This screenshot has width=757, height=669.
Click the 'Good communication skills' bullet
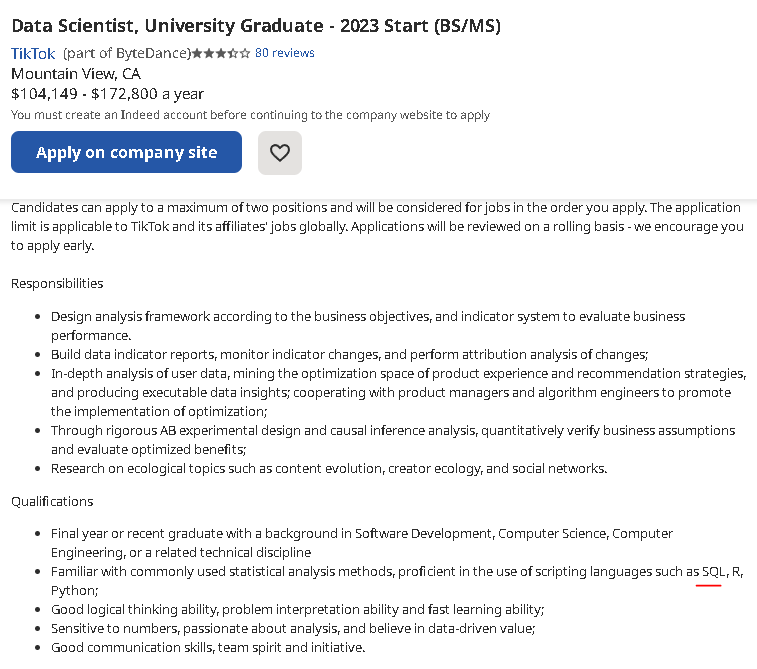click(208, 647)
